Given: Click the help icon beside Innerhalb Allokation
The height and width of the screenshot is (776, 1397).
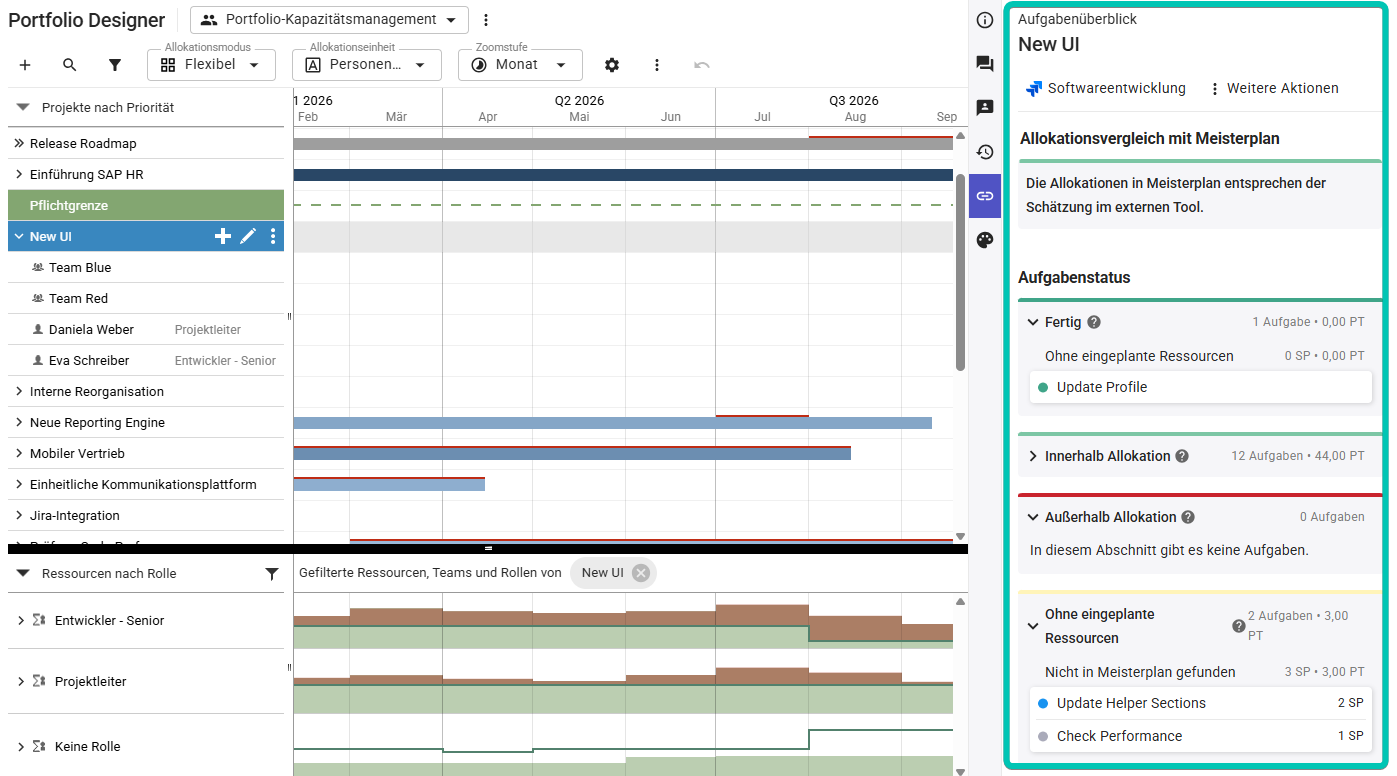Looking at the screenshot, I should coord(1182,456).
